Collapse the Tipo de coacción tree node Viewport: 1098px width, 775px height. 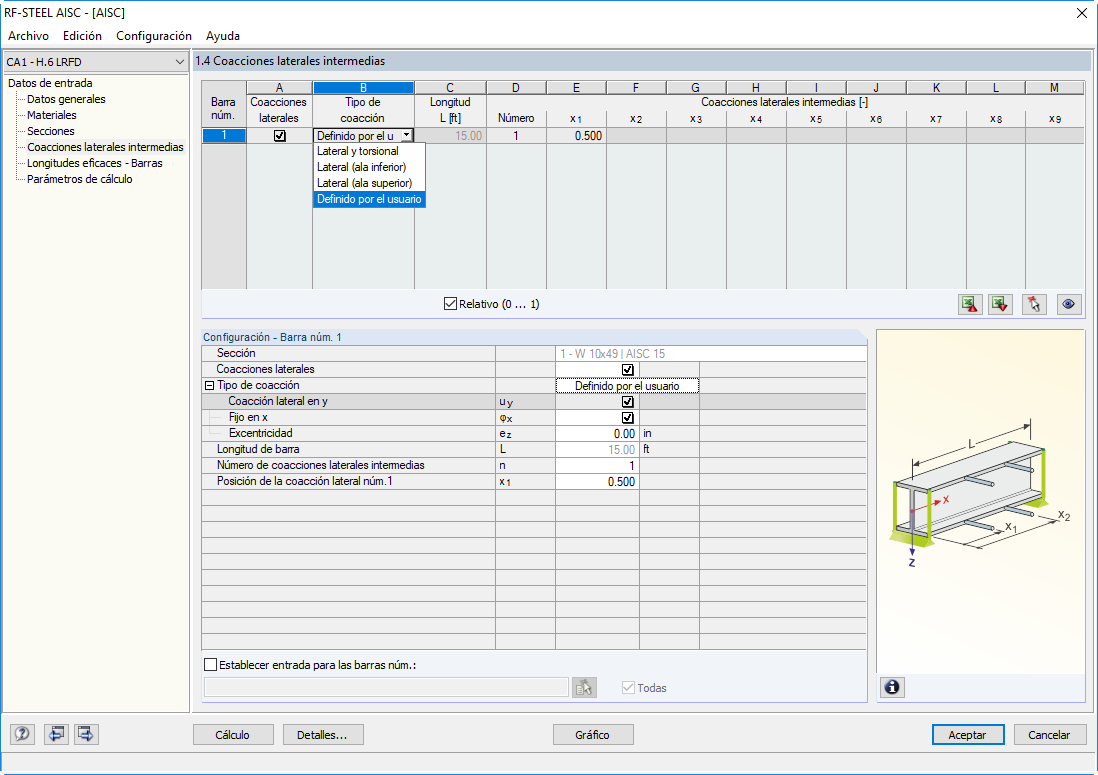209,386
